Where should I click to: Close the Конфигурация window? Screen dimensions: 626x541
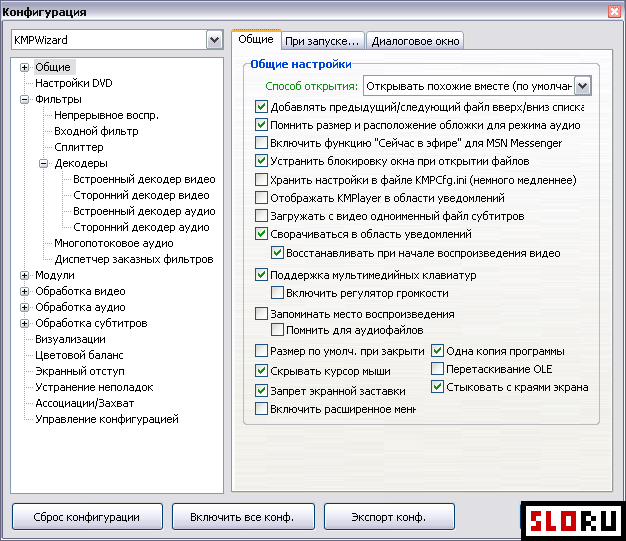(x=614, y=11)
